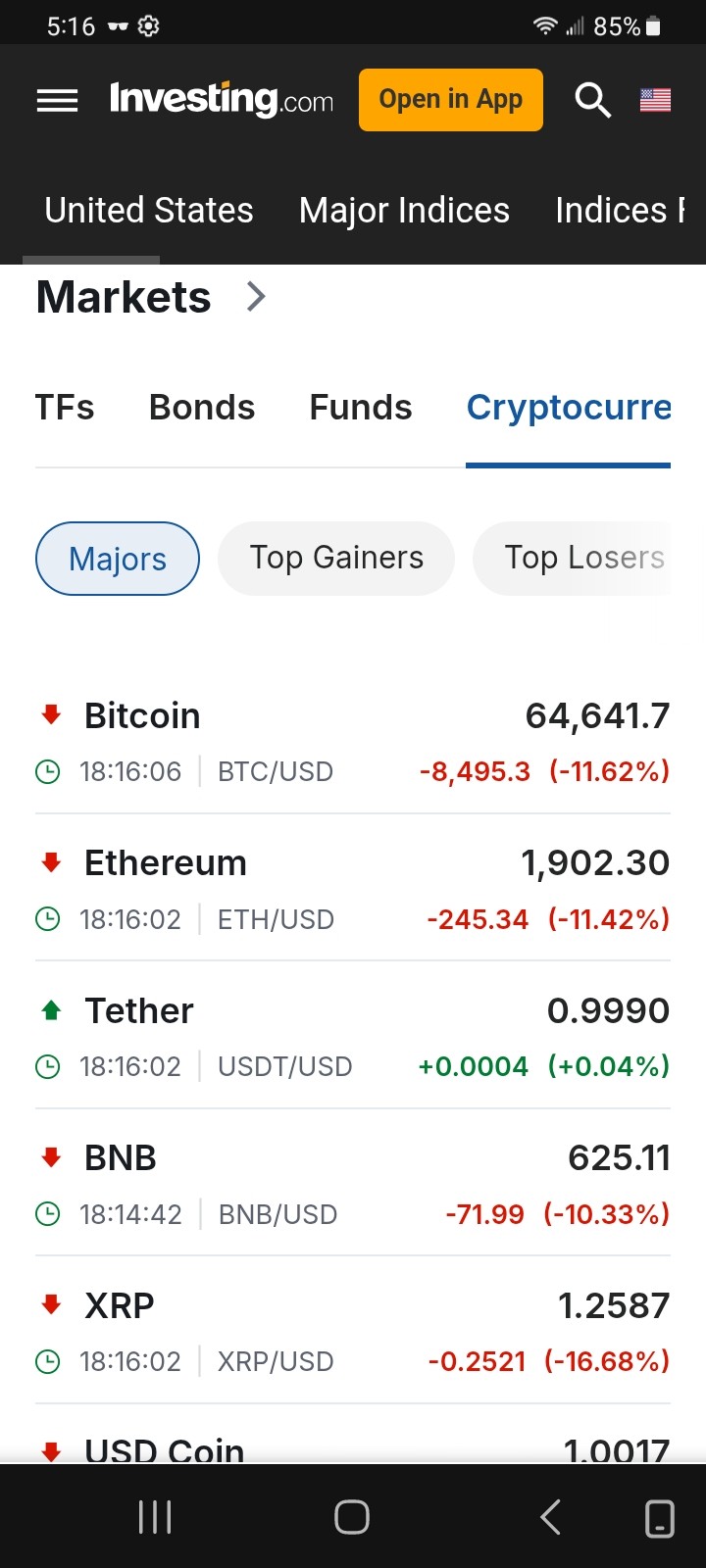Tap the Investing.com logo

tap(222, 100)
